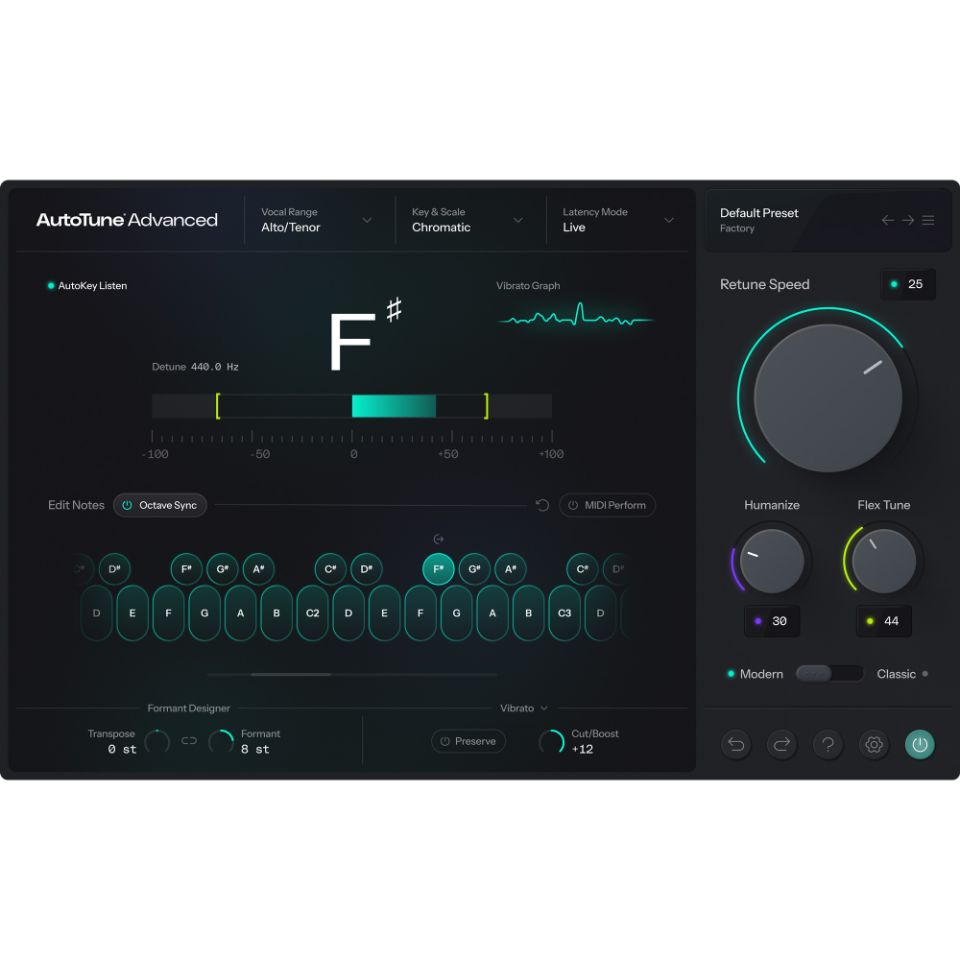The width and height of the screenshot is (960, 960).
Task: Click the Formant Designer label
Action: [x=189, y=708]
